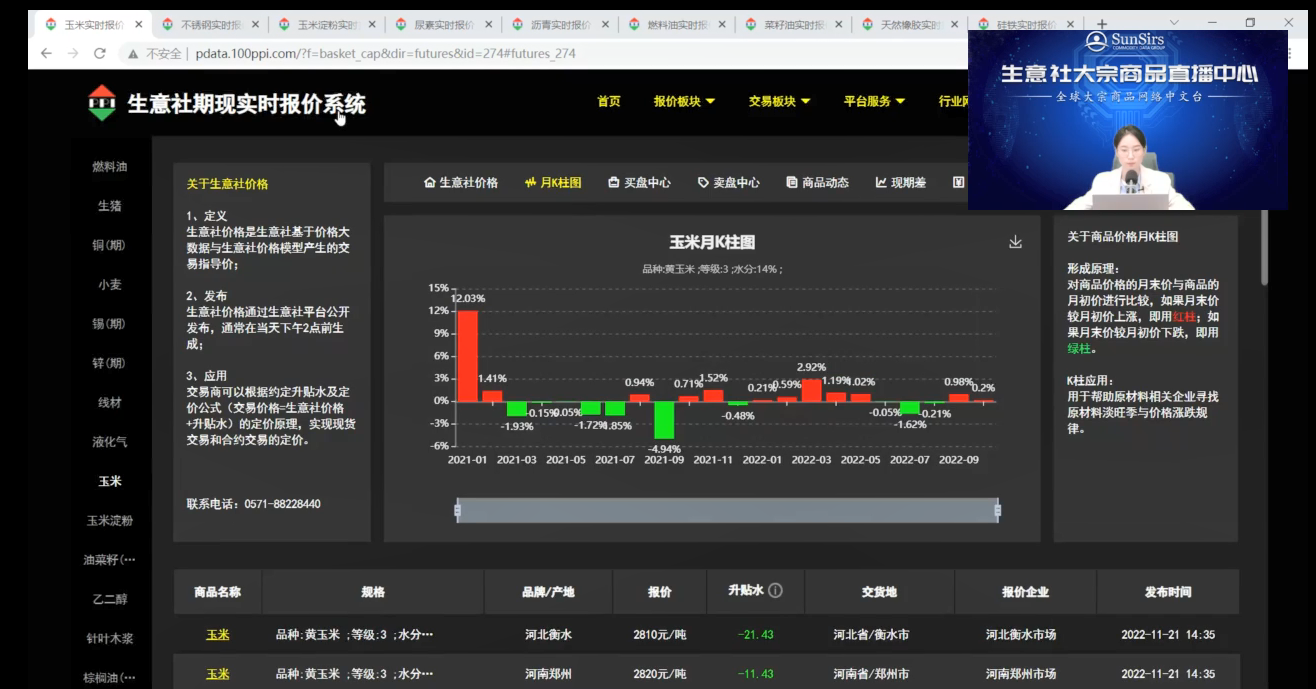Open the 生意社价格 tab
This screenshot has height=689, width=1316.
pyautogui.click(x=461, y=183)
